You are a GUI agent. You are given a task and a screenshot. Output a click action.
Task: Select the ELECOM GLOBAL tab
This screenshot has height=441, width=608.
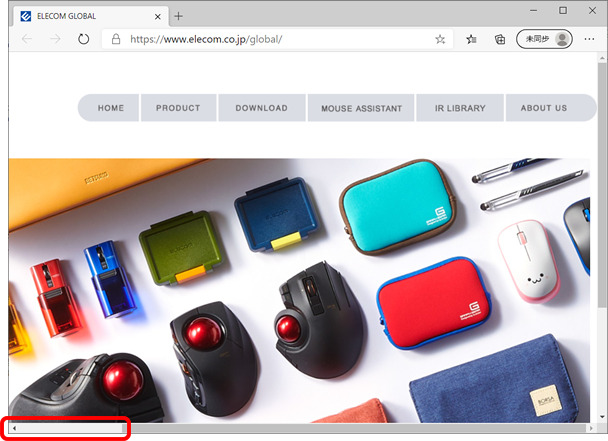click(91, 16)
